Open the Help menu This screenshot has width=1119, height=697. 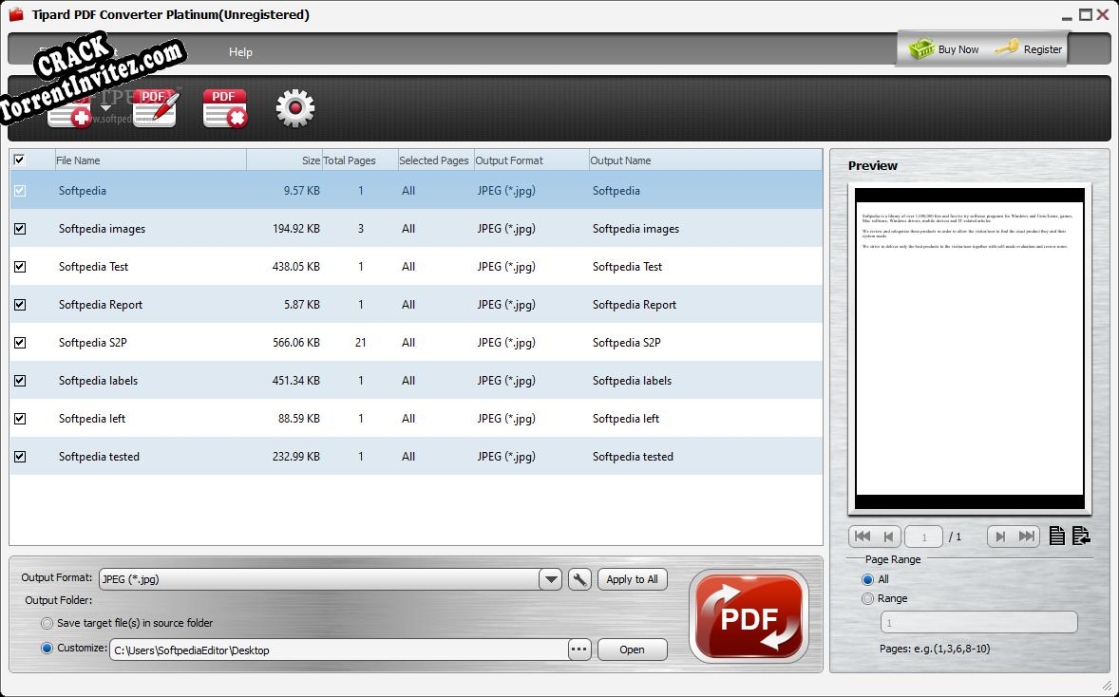239,50
